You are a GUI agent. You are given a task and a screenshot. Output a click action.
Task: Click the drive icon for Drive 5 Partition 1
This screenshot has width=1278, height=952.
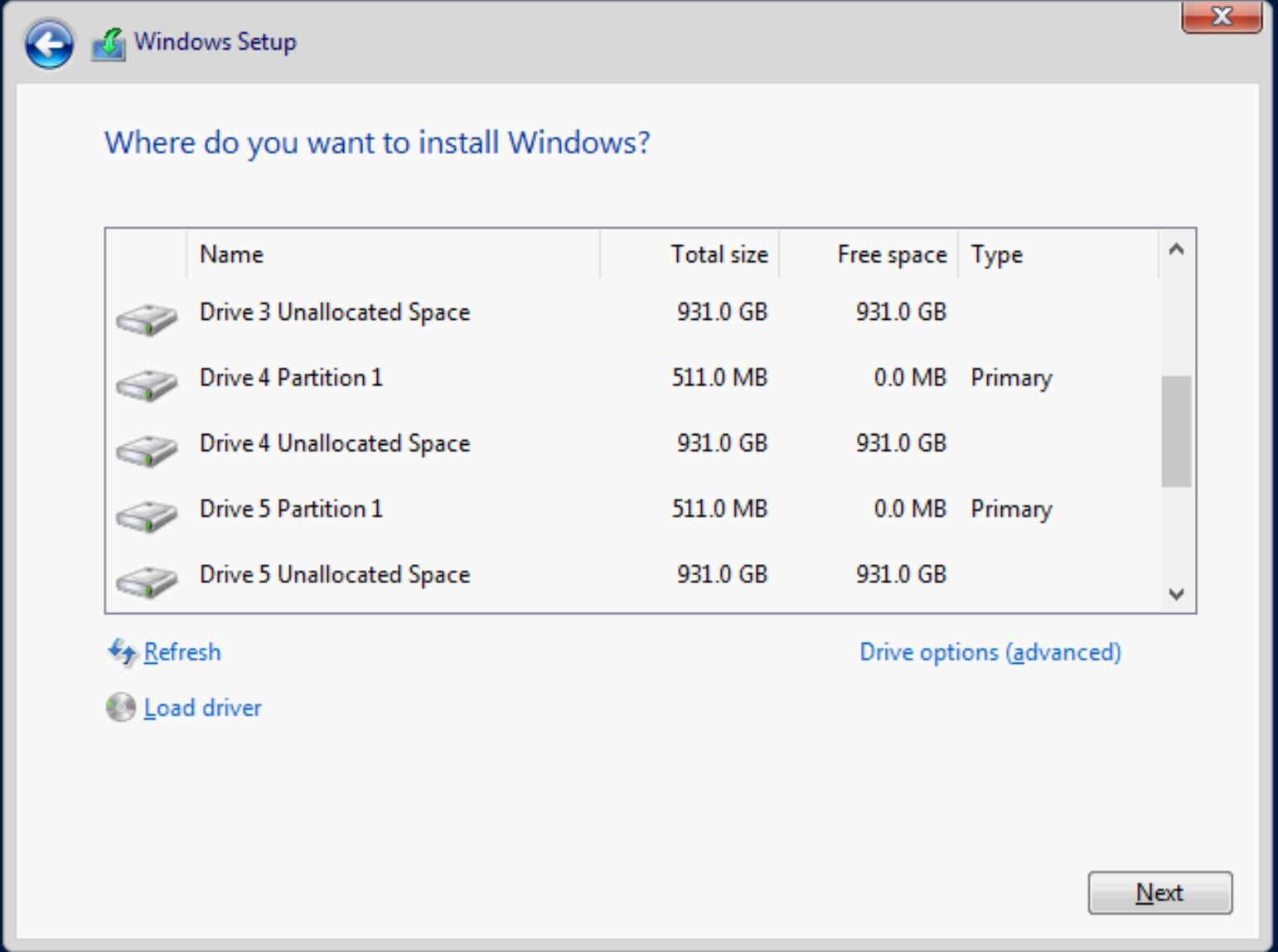146,515
